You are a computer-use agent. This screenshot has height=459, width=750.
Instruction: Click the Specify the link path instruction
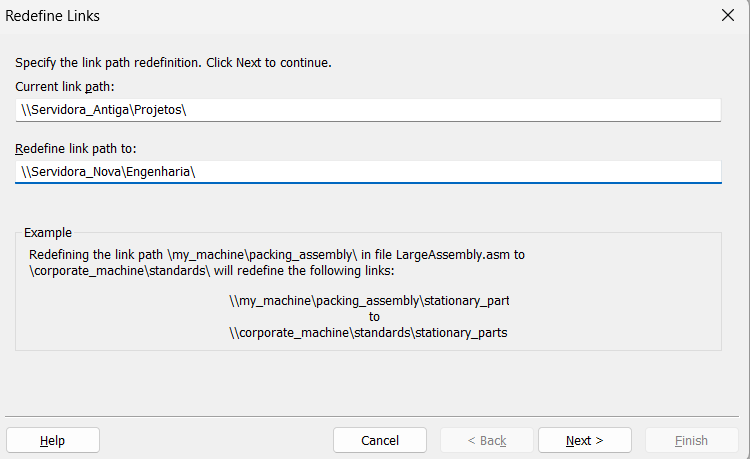tap(173, 63)
